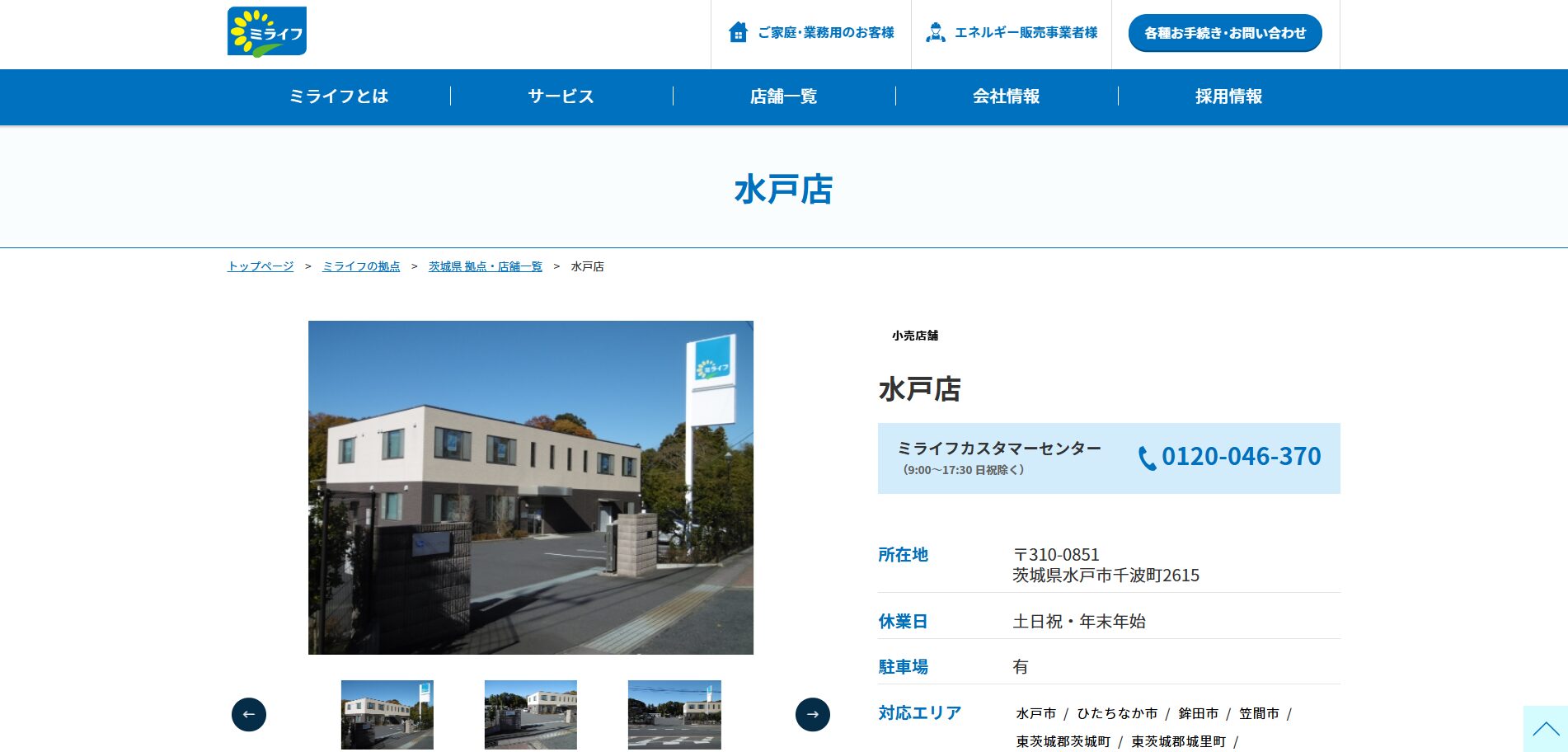This screenshot has height=752, width=1568.
Task: Select サービス in the navigation bar
Action: point(561,96)
